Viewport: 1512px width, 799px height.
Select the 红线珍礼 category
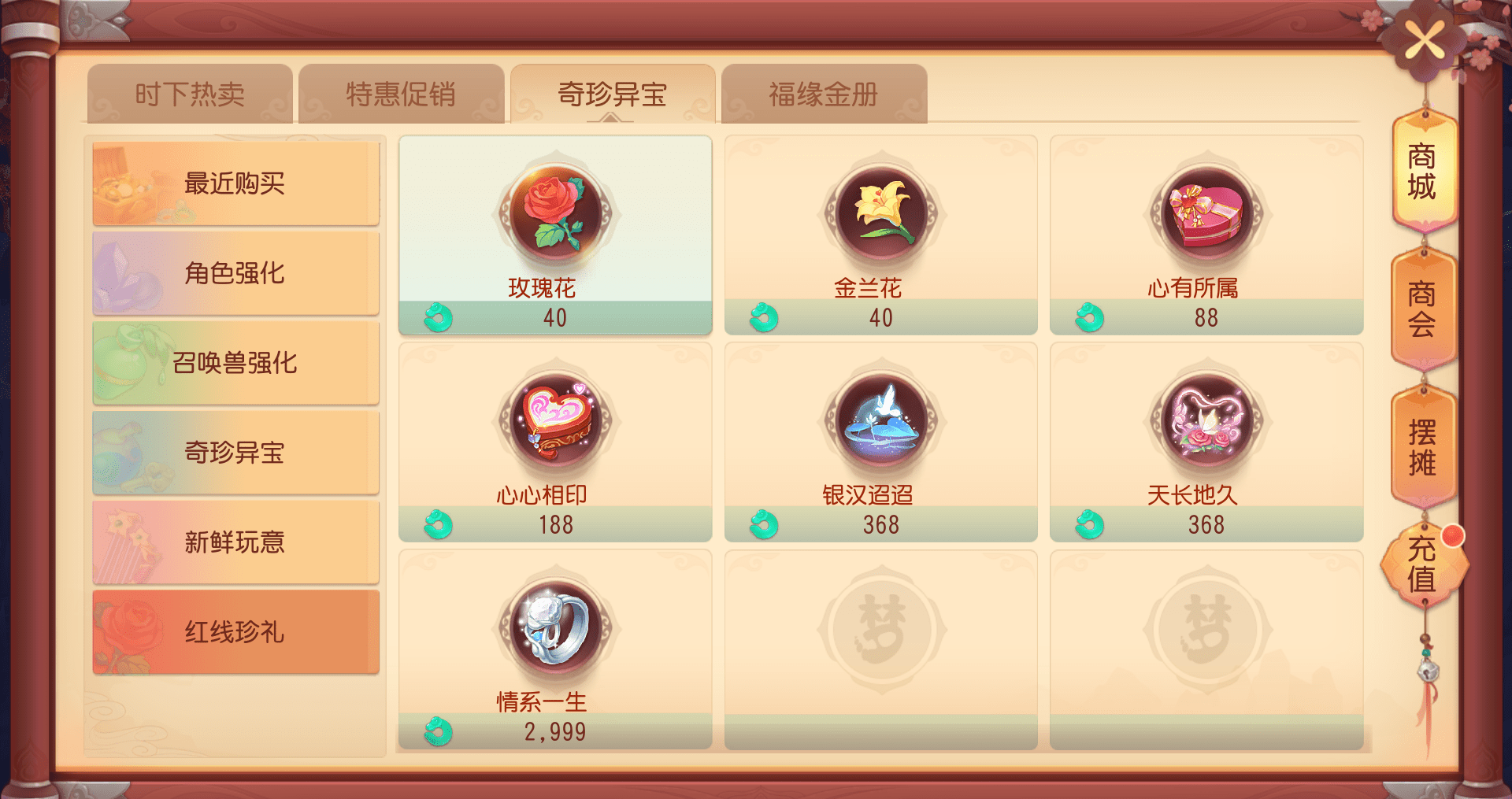click(x=235, y=632)
